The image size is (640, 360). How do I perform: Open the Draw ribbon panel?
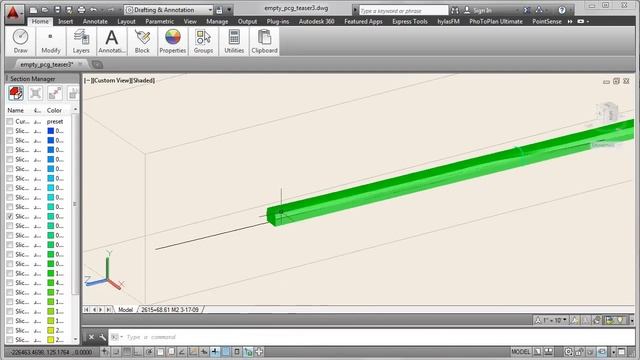tap(20, 41)
